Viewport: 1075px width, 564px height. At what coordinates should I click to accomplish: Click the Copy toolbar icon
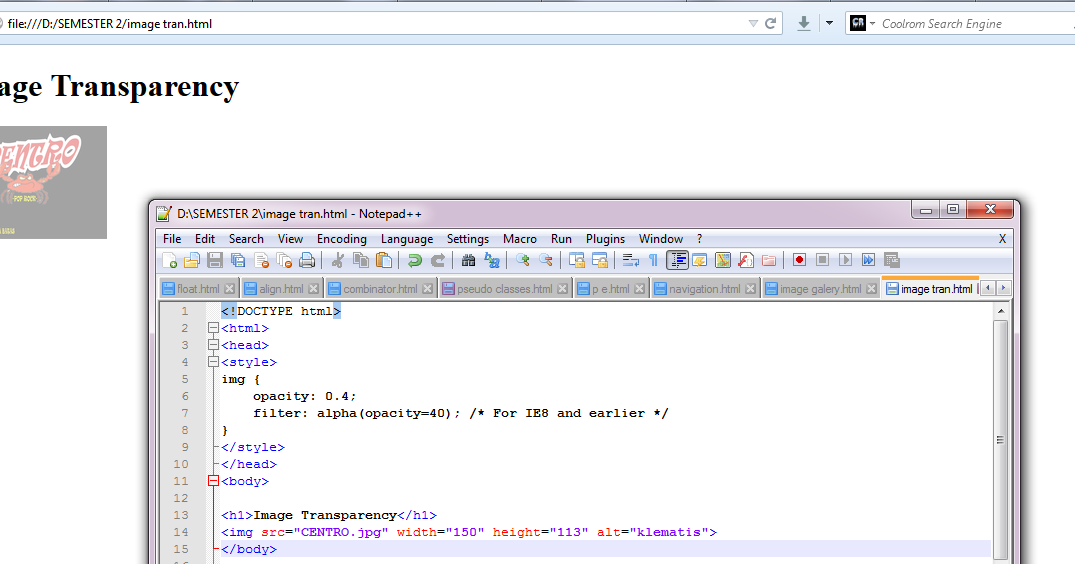(361, 260)
